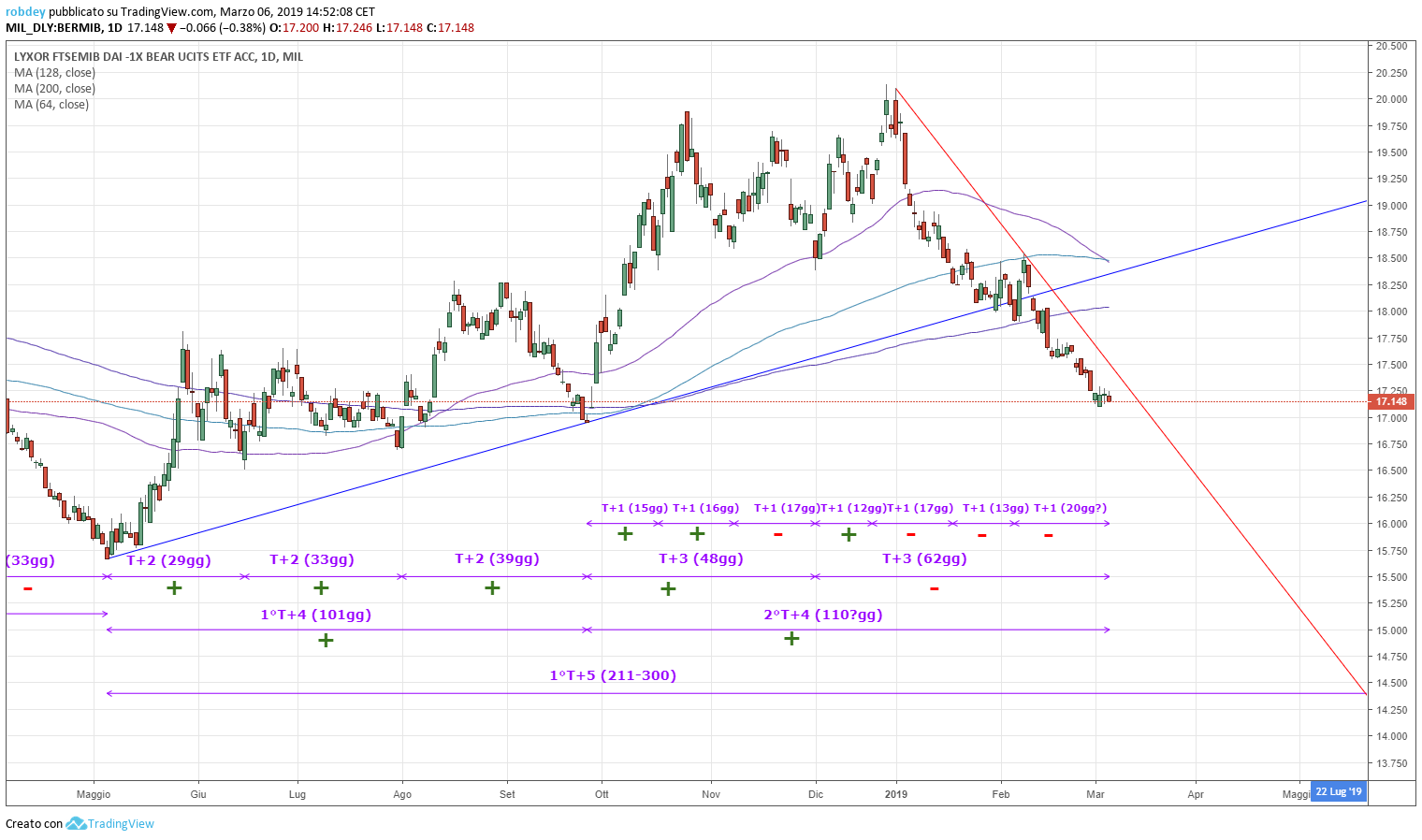
Task: Click the green plus under T+1 (15gg)
Action: (625, 533)
